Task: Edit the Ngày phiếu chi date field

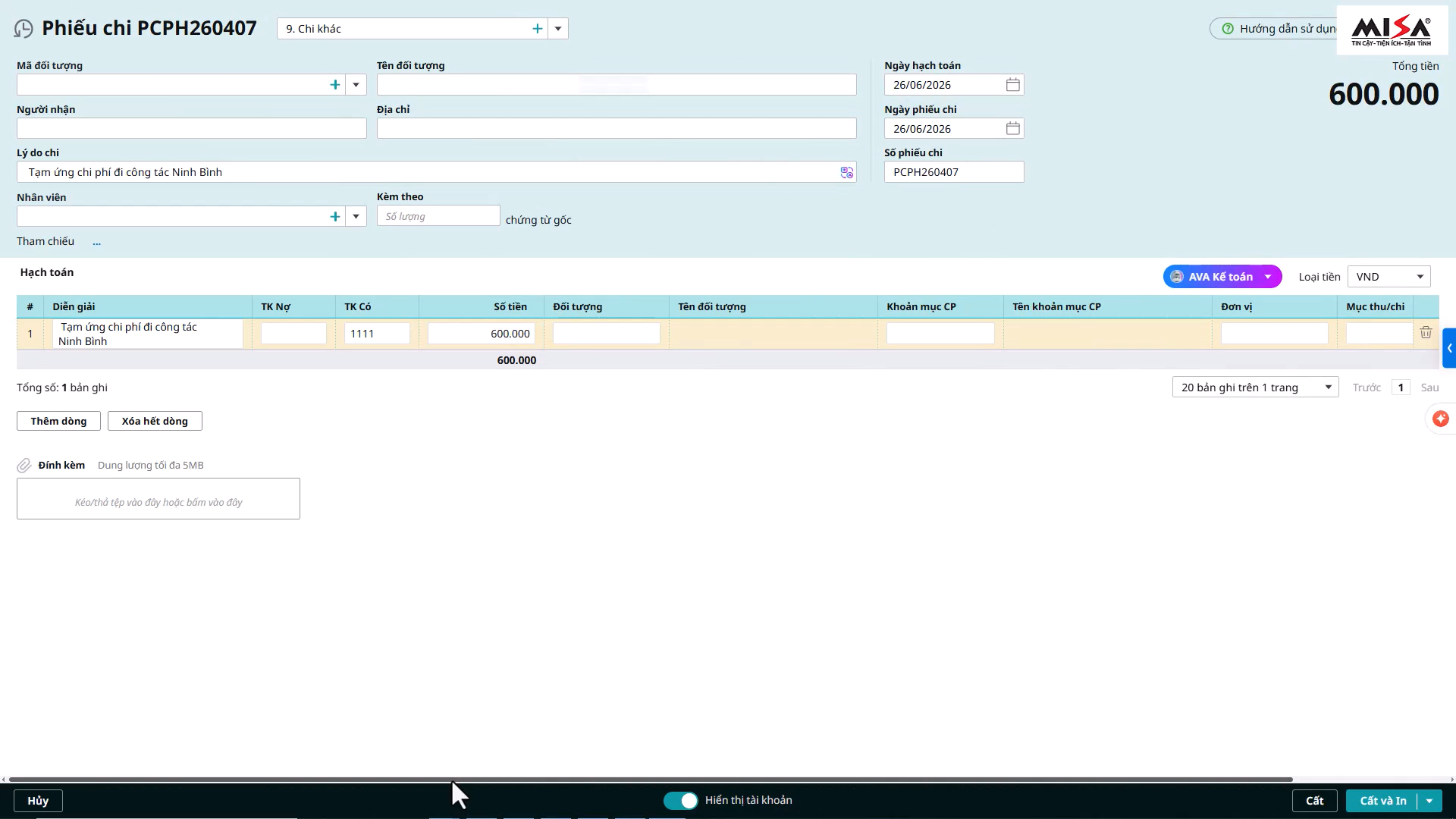Action: [944, 128]
